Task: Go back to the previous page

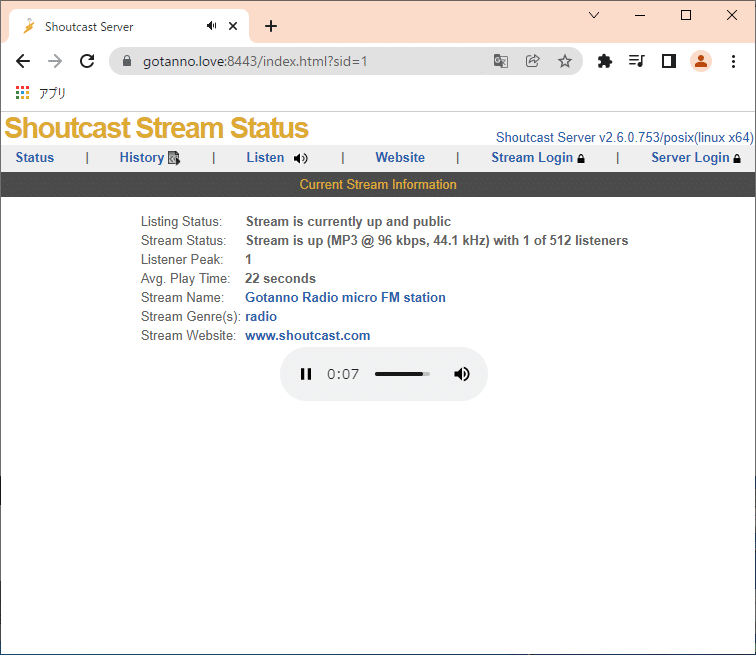Action: [x=23, y=61]
